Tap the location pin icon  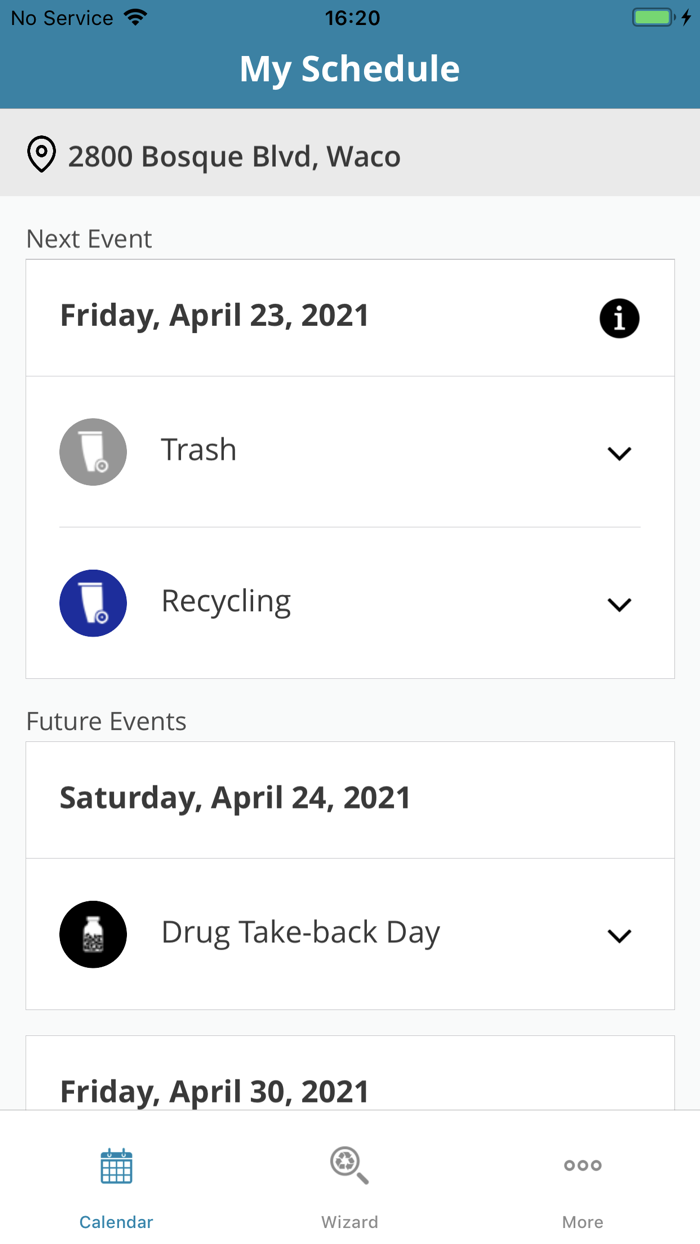coord(41,156)
